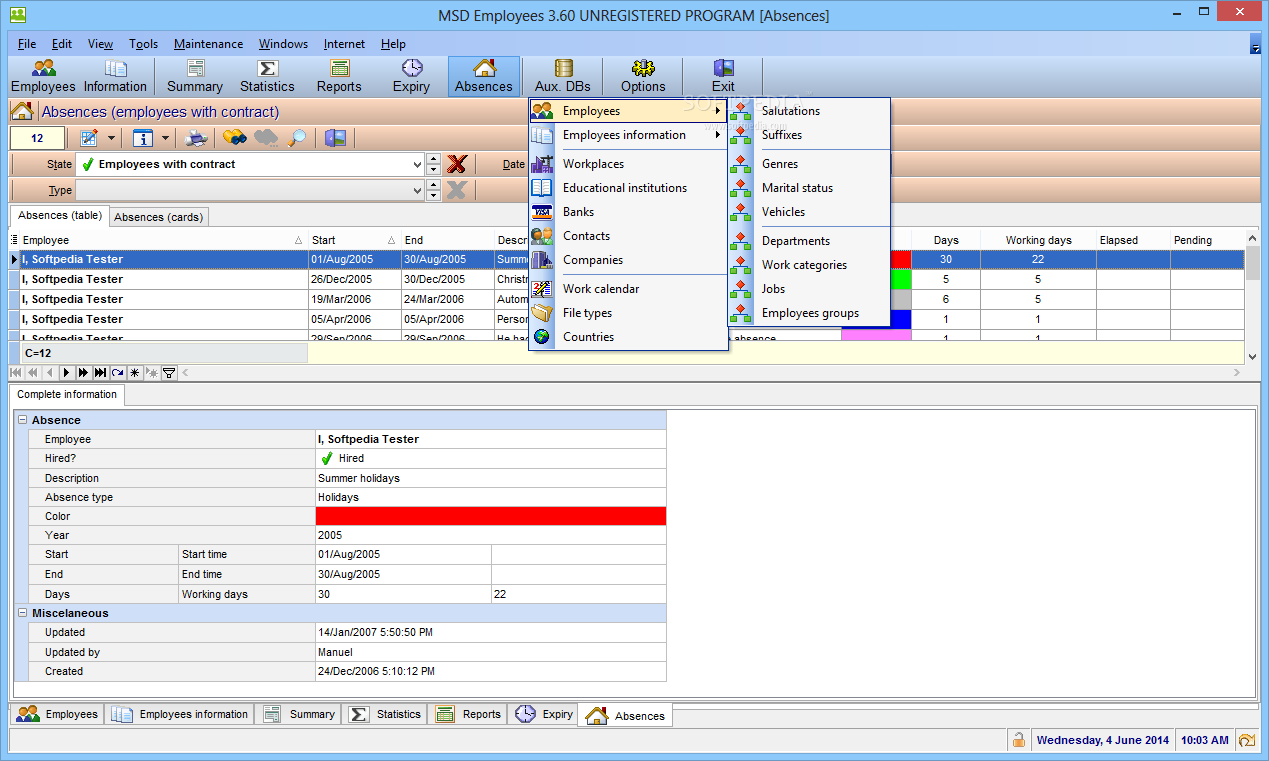Click table scrollbar down arrow
1269x761 pixels.
[1253, 355]
